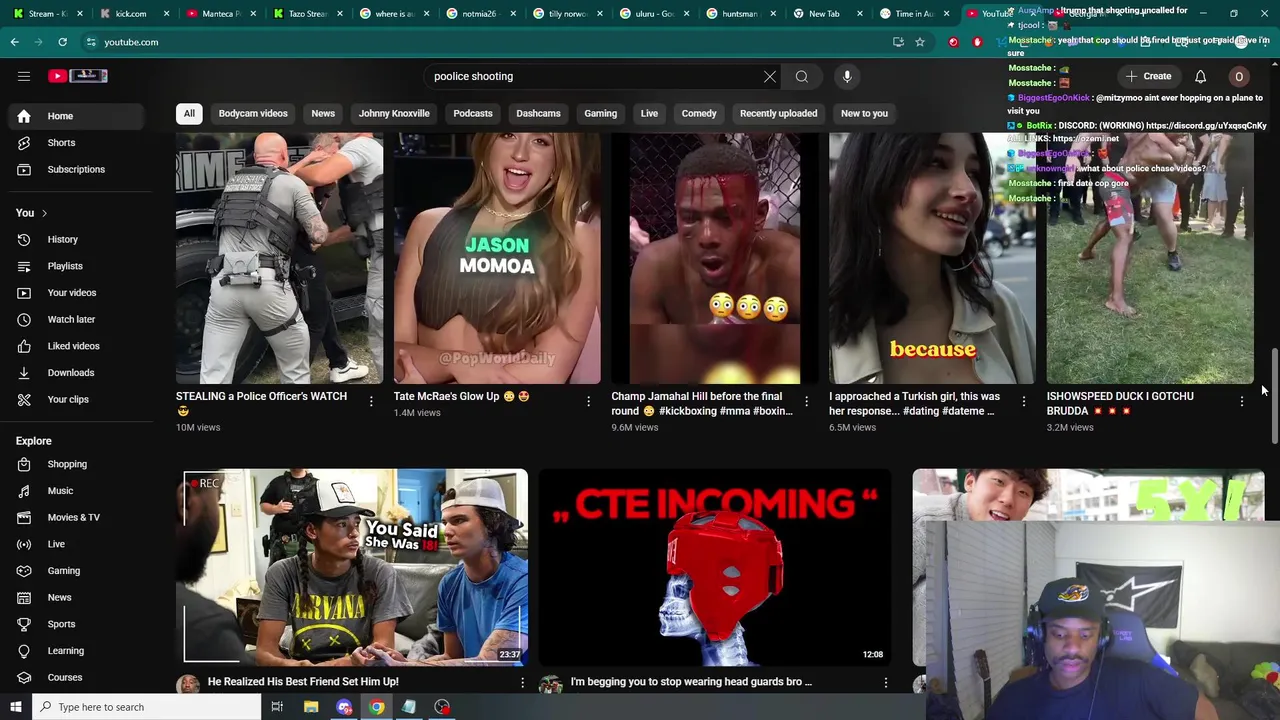Open watch History
The height and width of the screenshot is (720, 1280).
[x=76, y=240]
